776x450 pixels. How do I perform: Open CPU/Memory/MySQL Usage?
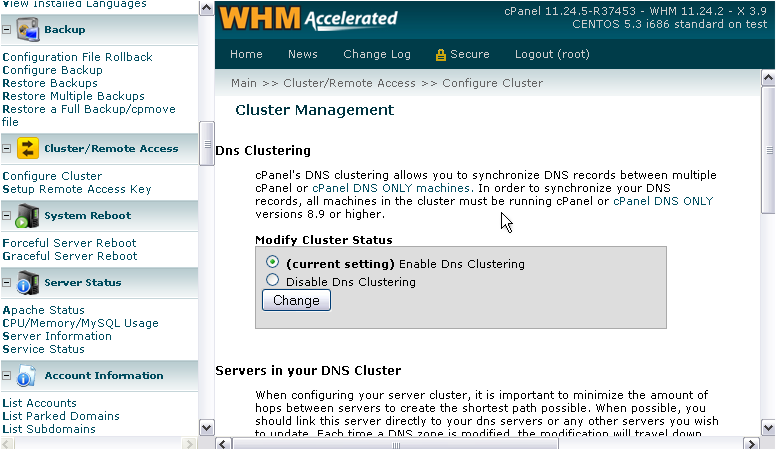pos(81,323)
